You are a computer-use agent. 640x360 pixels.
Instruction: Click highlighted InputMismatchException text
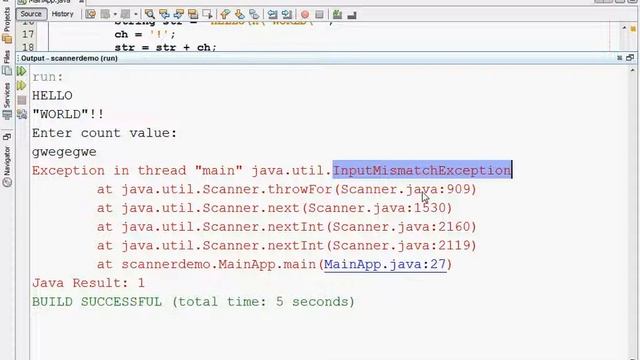pyautogui.click(x=422, y=171)
